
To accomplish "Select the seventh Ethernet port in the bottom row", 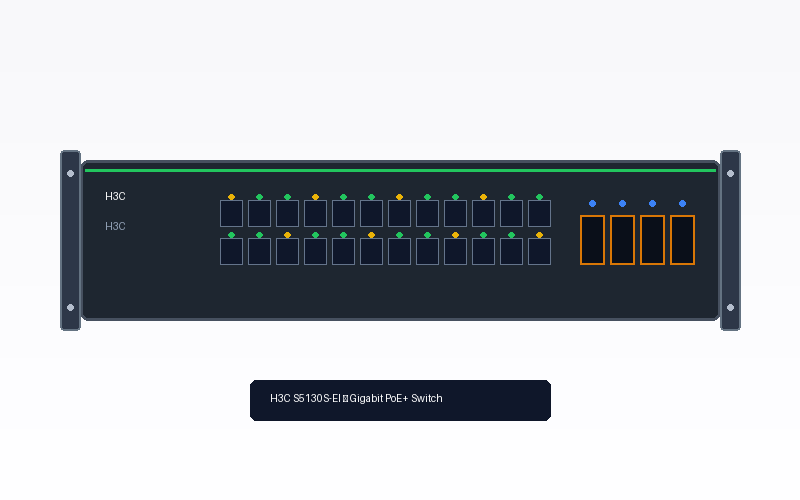I will (x=399, y=252).
